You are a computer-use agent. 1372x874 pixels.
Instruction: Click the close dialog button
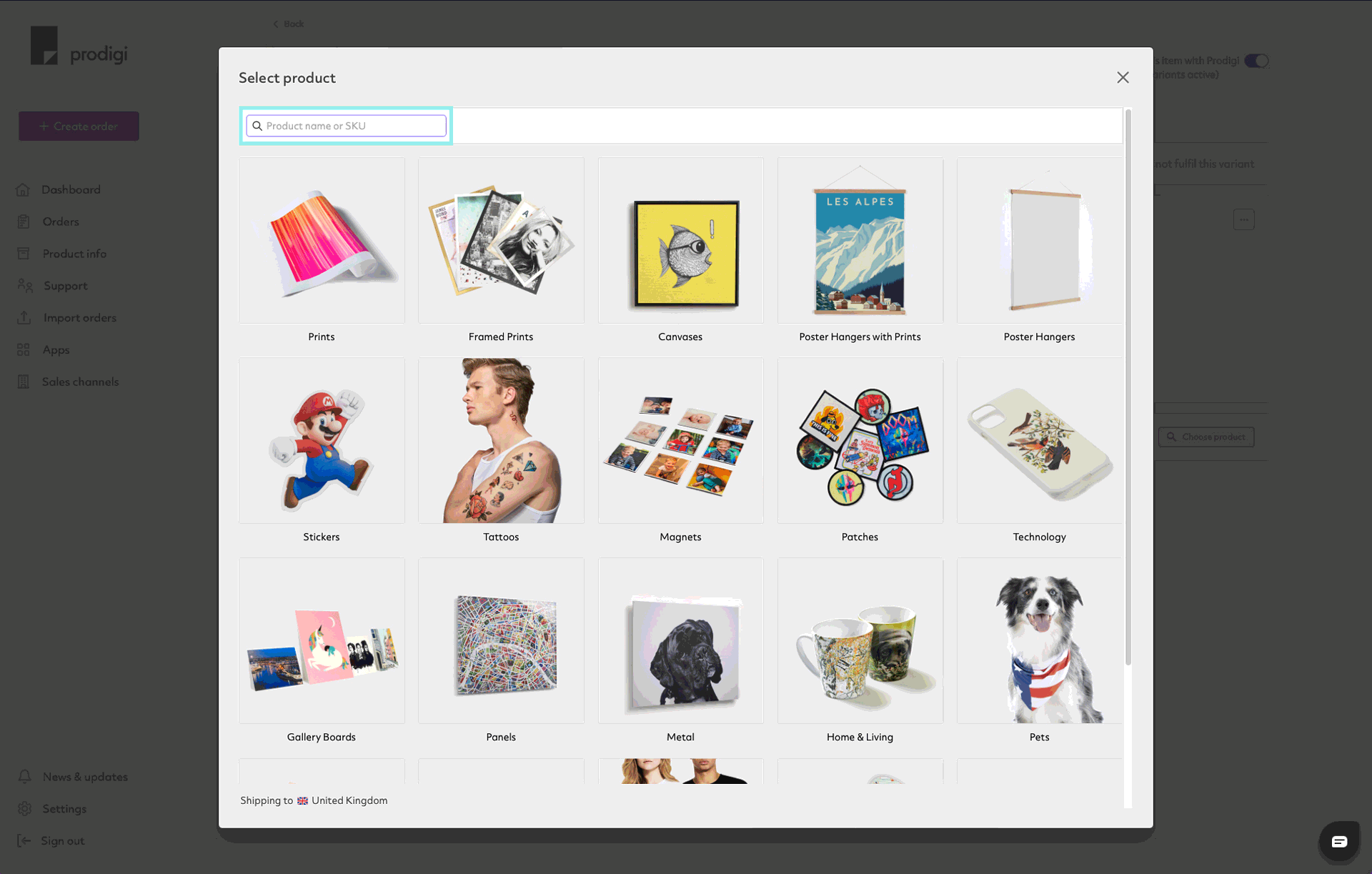[1123, 77]
